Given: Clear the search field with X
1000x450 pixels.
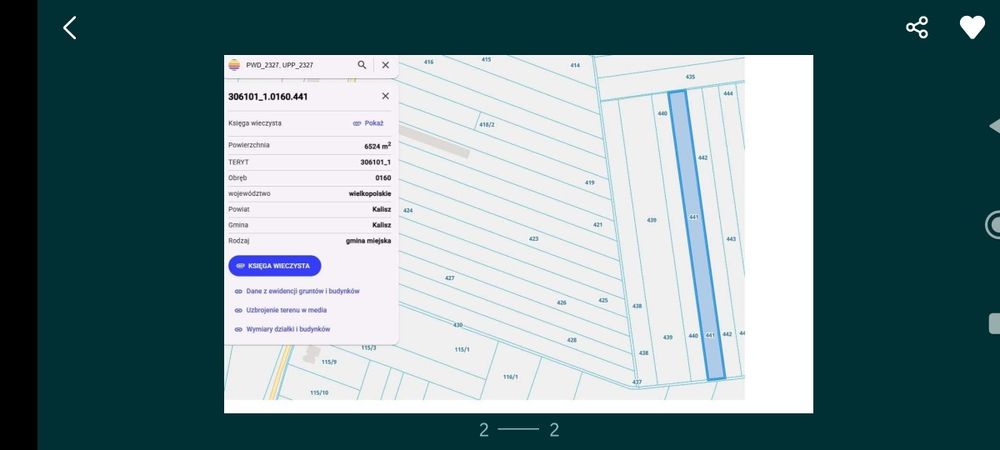Looking at the screenshot, I should click(x=385, y=65).
